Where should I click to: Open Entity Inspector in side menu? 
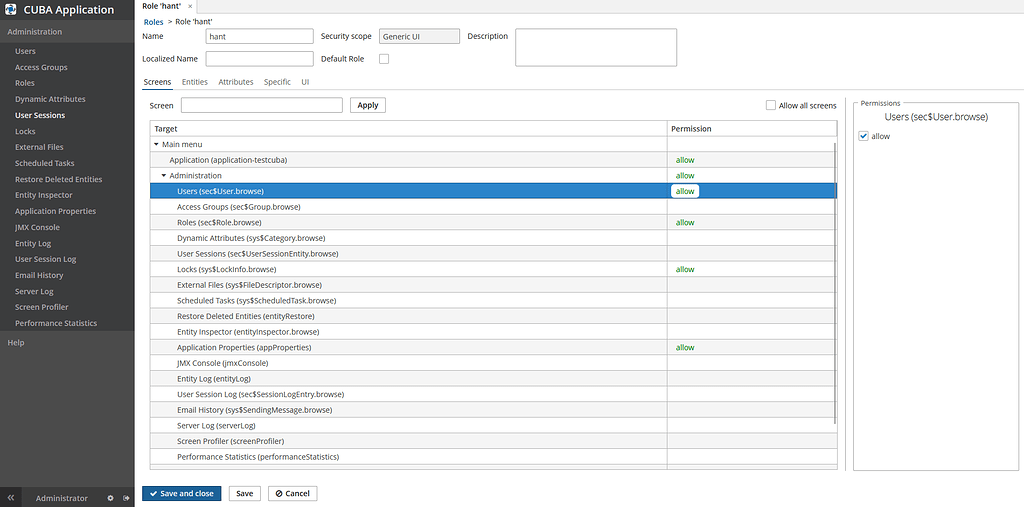pyautogui.click(x=44, y=195)
